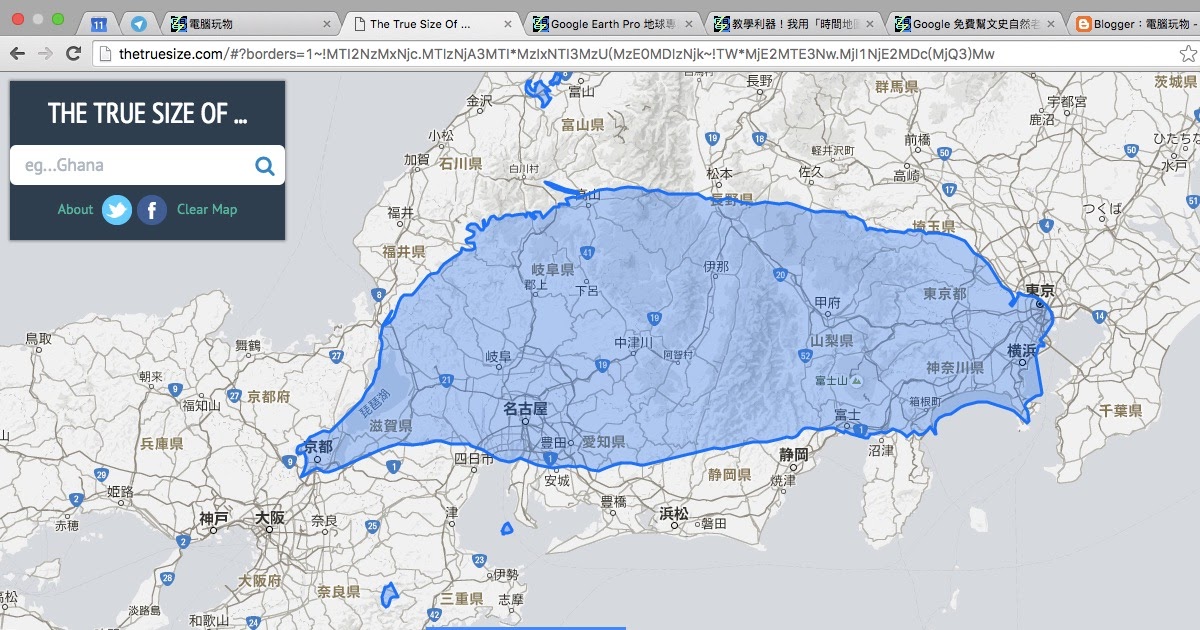Open the About link
This screenshot has width=1200, height=630.
click(x=75, y=210)
